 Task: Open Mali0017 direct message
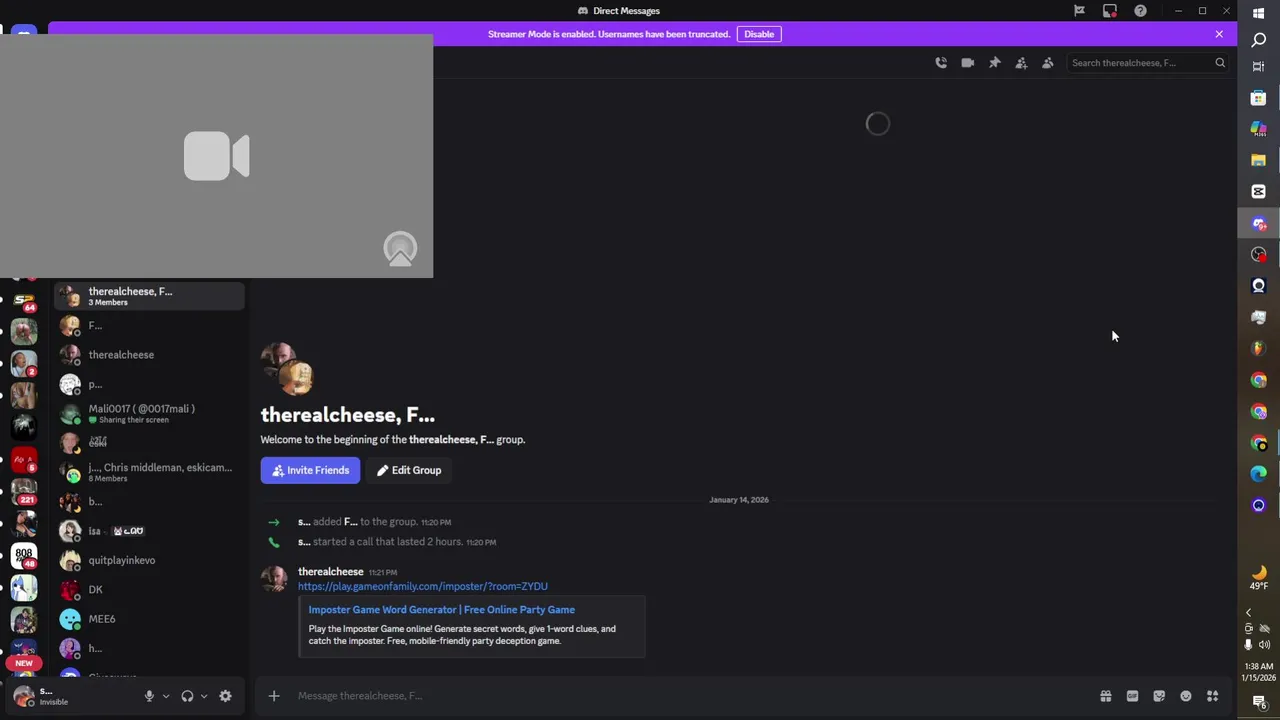pyautogui.click(x=149, y=414)
